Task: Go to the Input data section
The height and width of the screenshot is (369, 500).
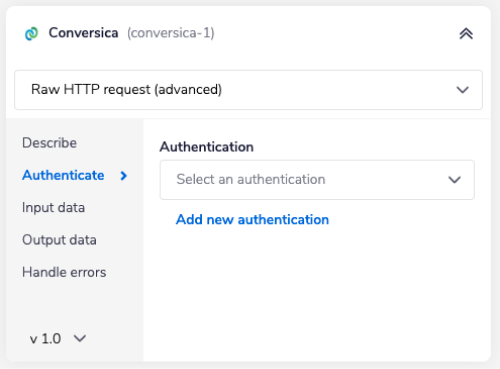Action: tap(53, 208)
